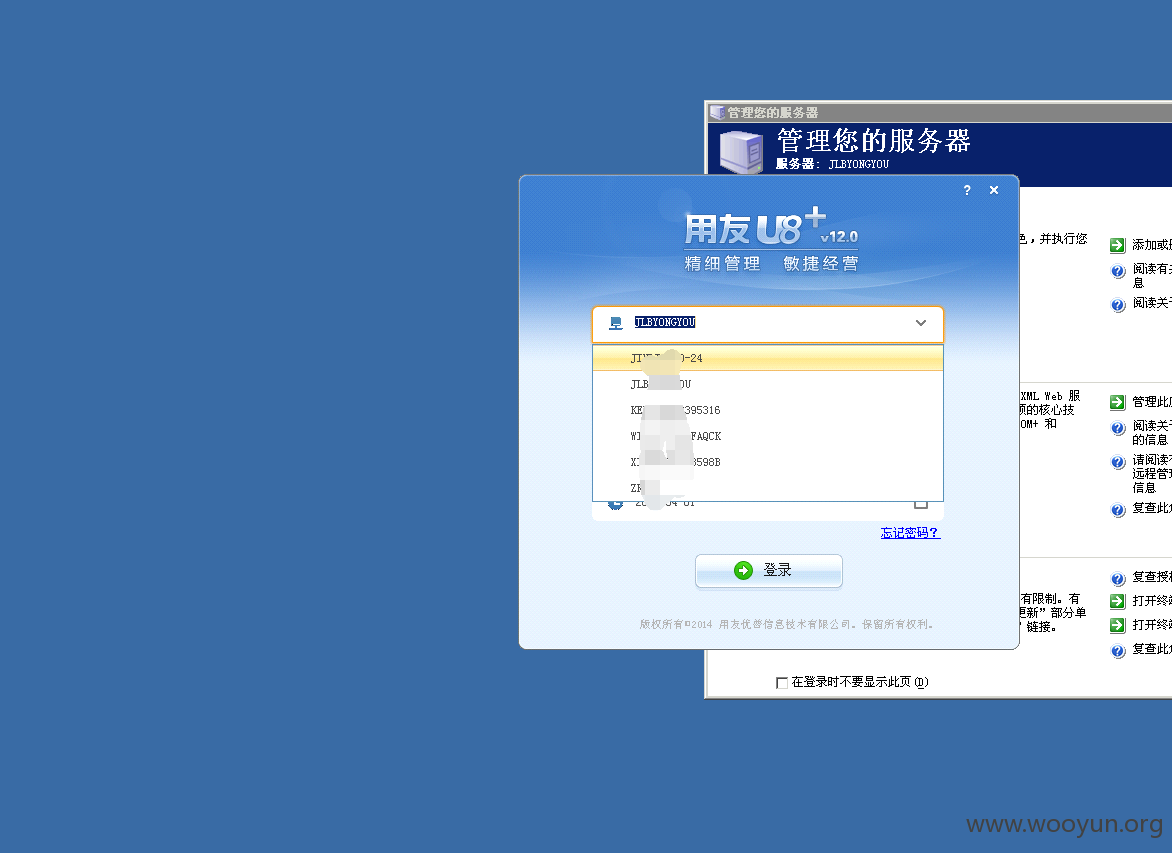Click help icon beside 复查授
Image resolution: width=1172 pixels, height=853 pixels.
click(x=1117, y=579)
